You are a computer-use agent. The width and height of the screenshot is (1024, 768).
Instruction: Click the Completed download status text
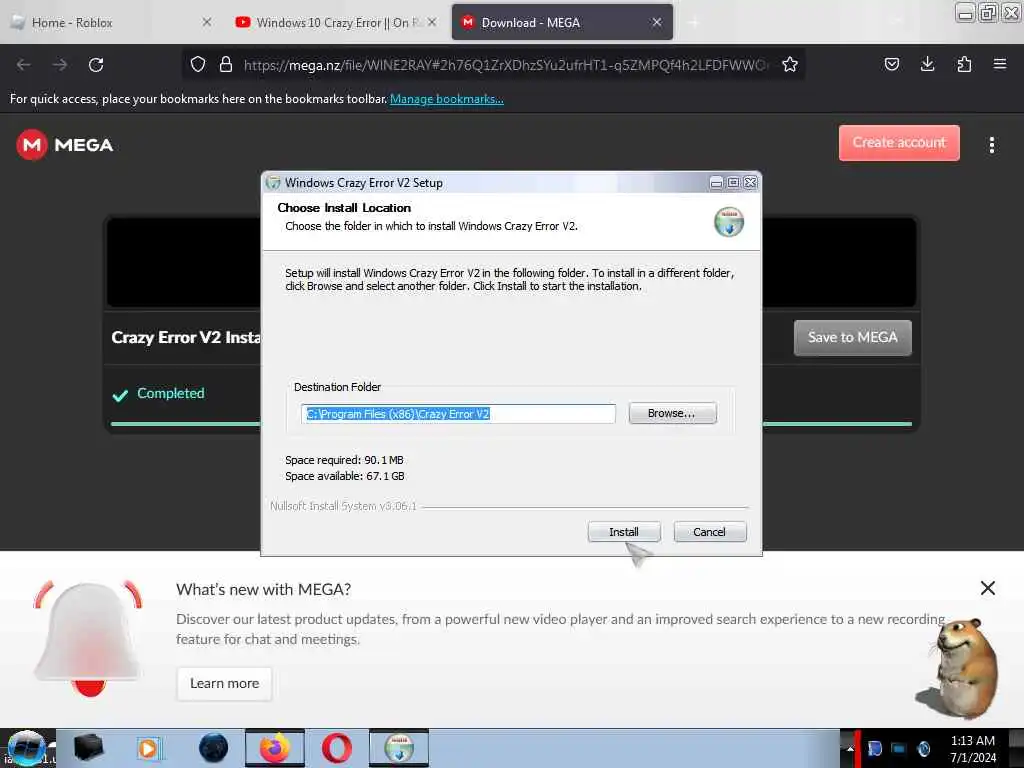tap(170, 393)
